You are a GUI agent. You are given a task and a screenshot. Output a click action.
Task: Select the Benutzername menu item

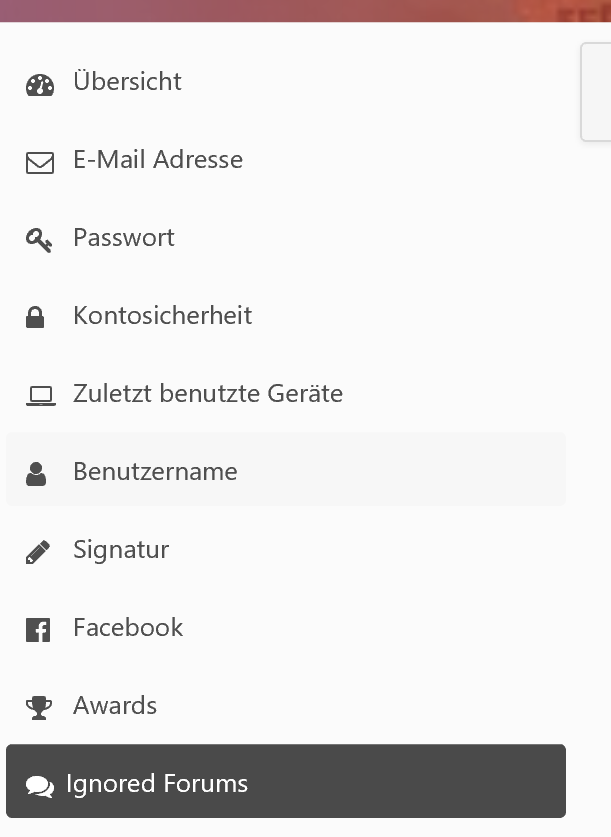click(155, 472)
